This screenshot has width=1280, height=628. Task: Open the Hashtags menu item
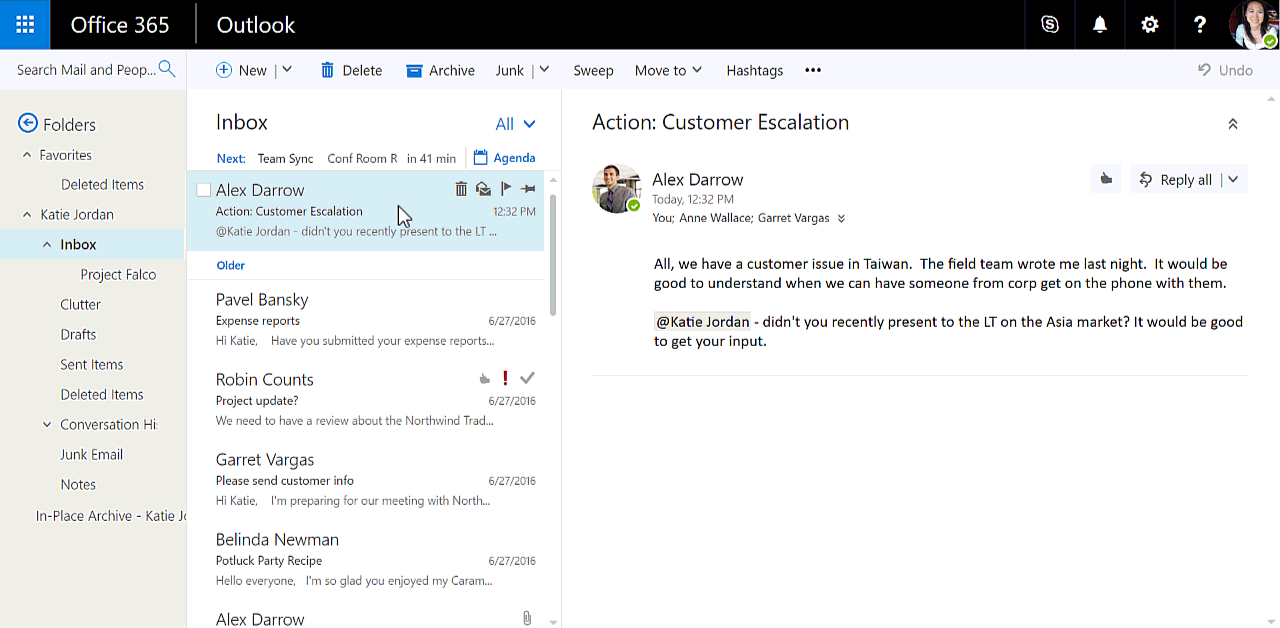pos(754,70)
